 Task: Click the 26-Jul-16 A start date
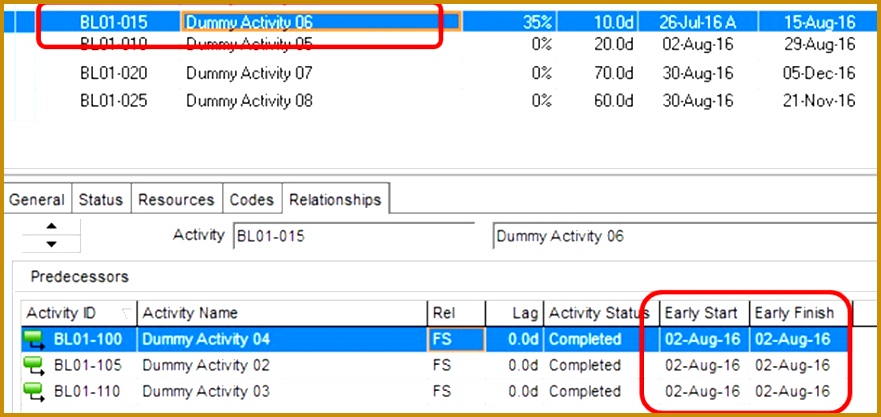pos(698,22)
